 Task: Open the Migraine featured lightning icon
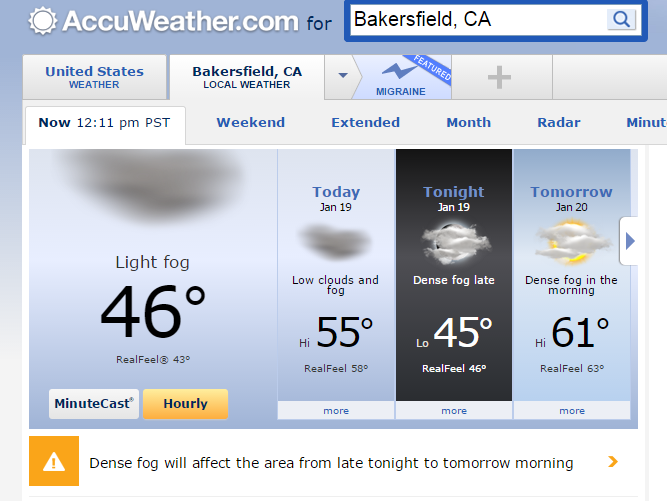coord(400,72)
